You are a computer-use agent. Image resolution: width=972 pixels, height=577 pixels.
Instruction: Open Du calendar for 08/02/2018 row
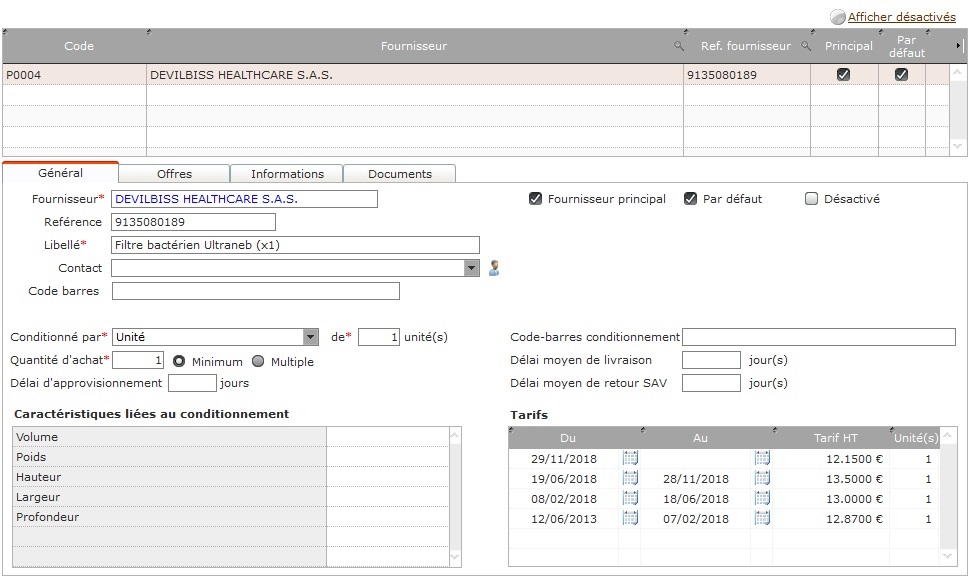pyautogui.click(x=630, y=498)
